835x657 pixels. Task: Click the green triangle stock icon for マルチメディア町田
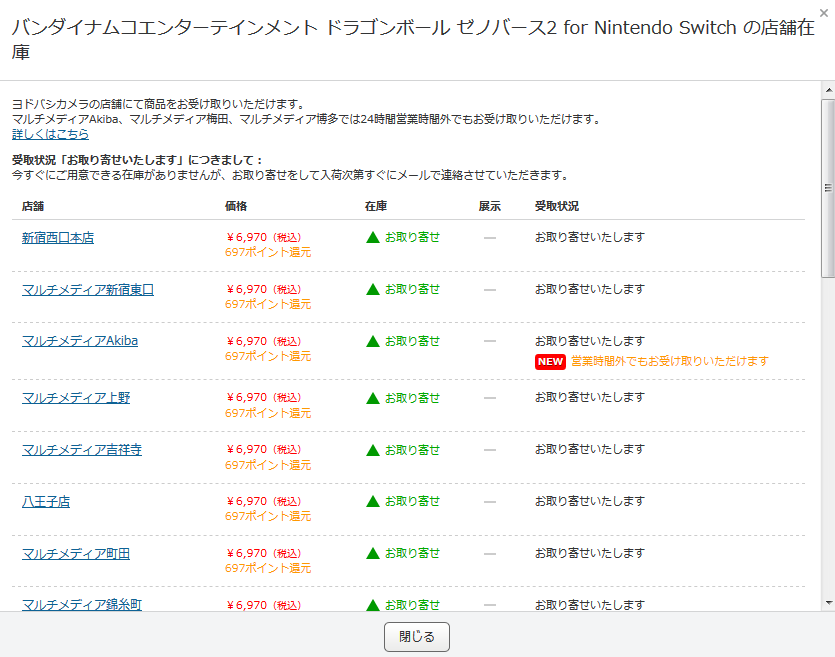point(373,554)
